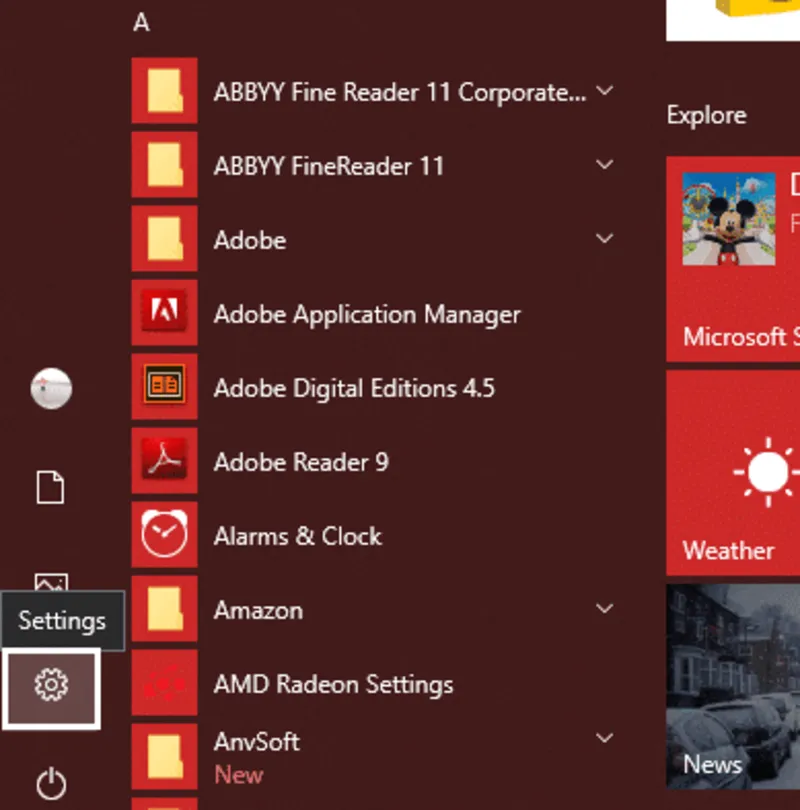Open the Weather live tile
800x810 pixels.
[x=733, y=472]
